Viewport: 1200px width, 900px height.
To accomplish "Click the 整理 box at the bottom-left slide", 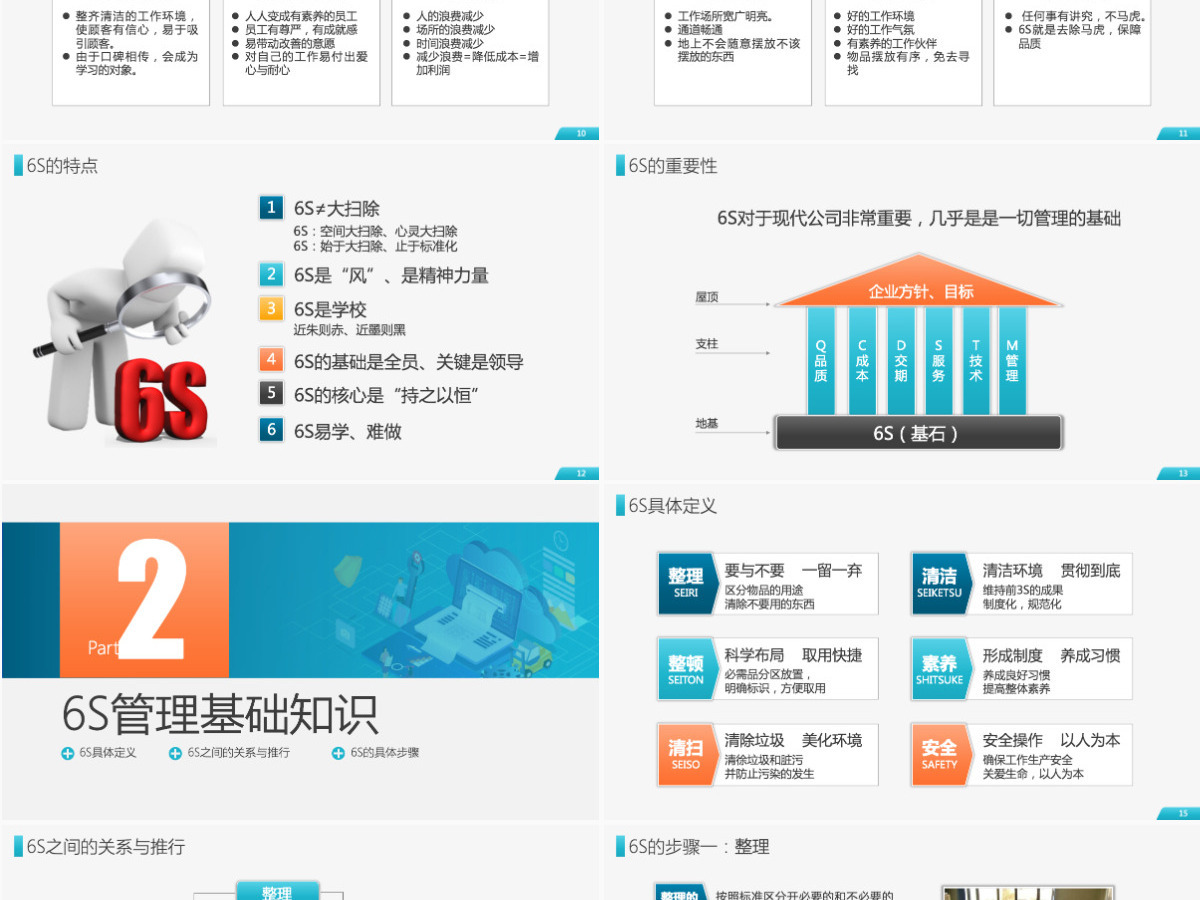I will pyautogui.click(x=277, y=891).
